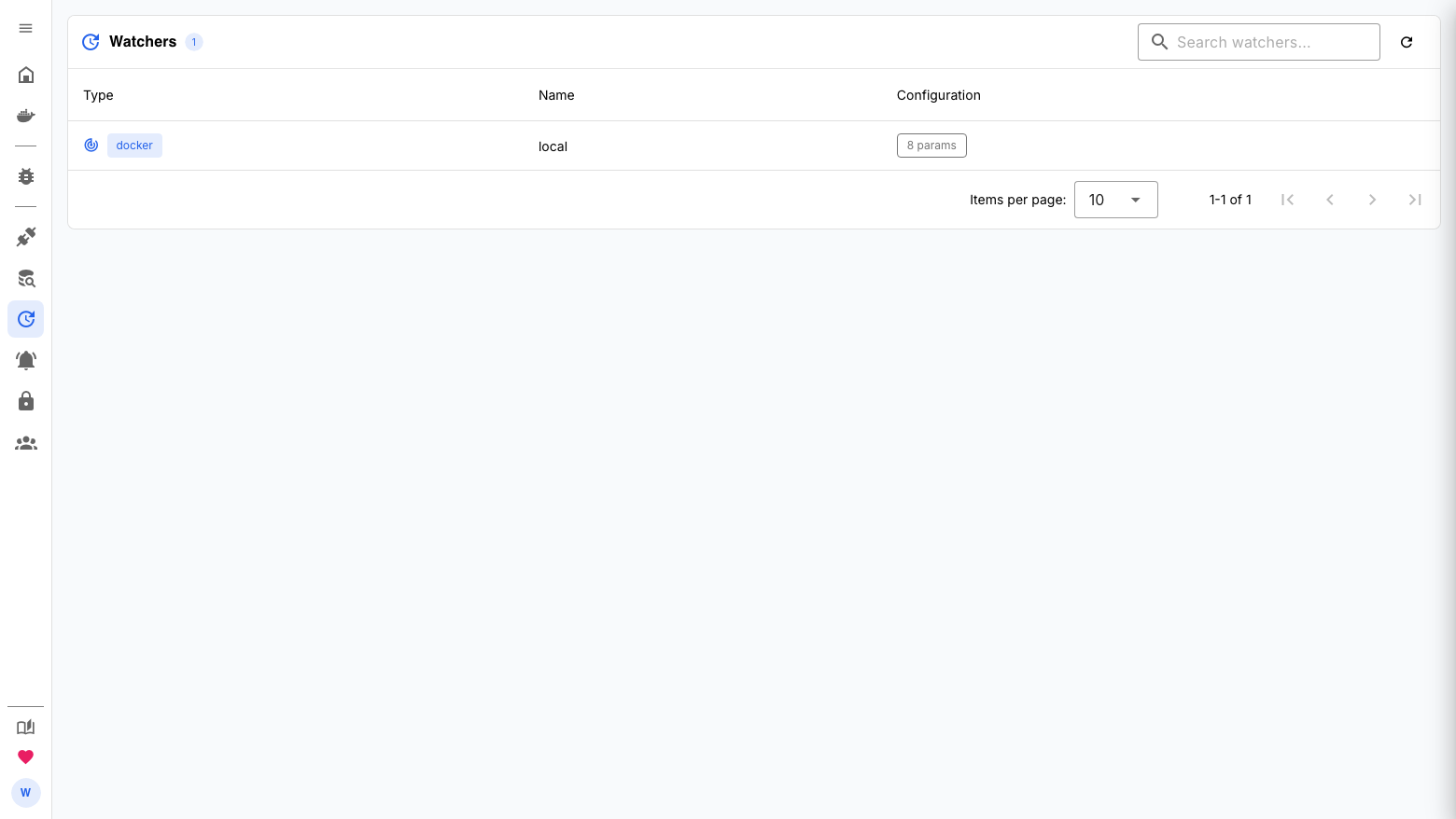1456x819 pixels.
Task: Open the plug icon page in sidebar
Action: (26, 237)
